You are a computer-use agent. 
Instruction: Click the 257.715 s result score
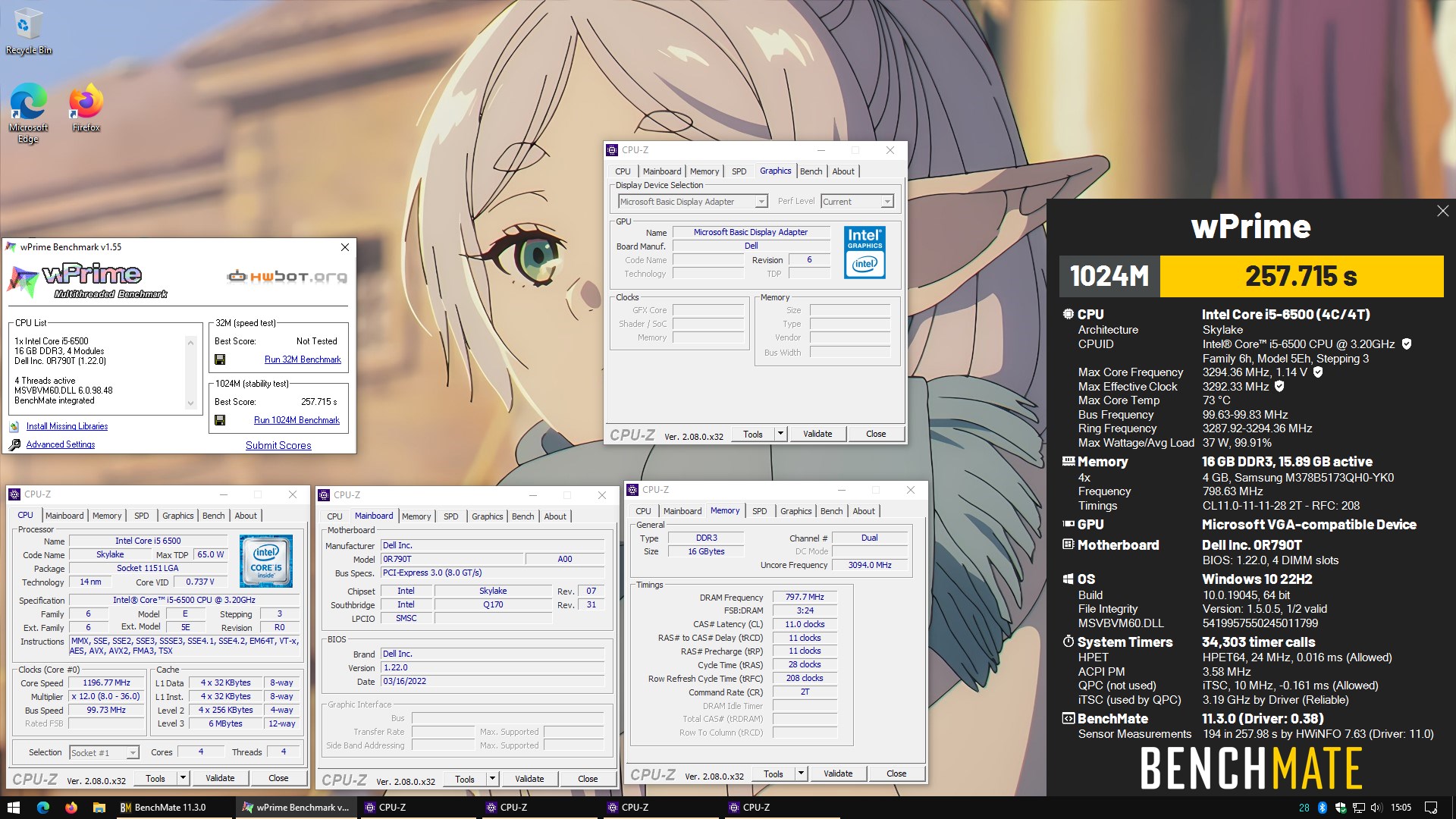click(1301, 276)
